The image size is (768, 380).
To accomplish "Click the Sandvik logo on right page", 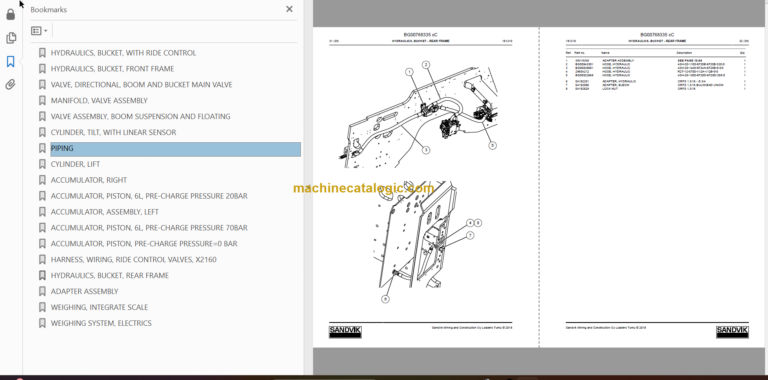I will pos(732,332).
